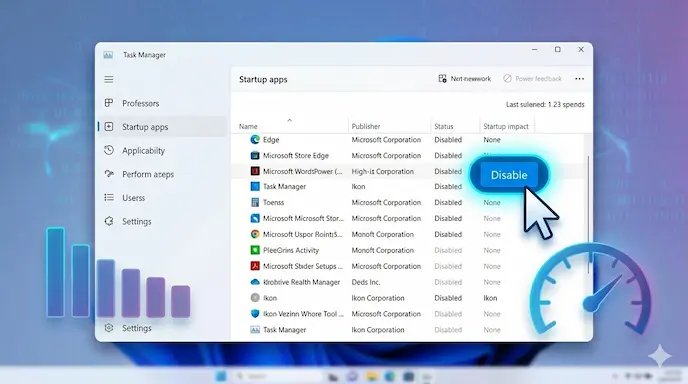Image resolution: width=688 pixels, height=384 pixels.
Task: Open the Edge icon on the taskbar
Action: tap(390, 377)
